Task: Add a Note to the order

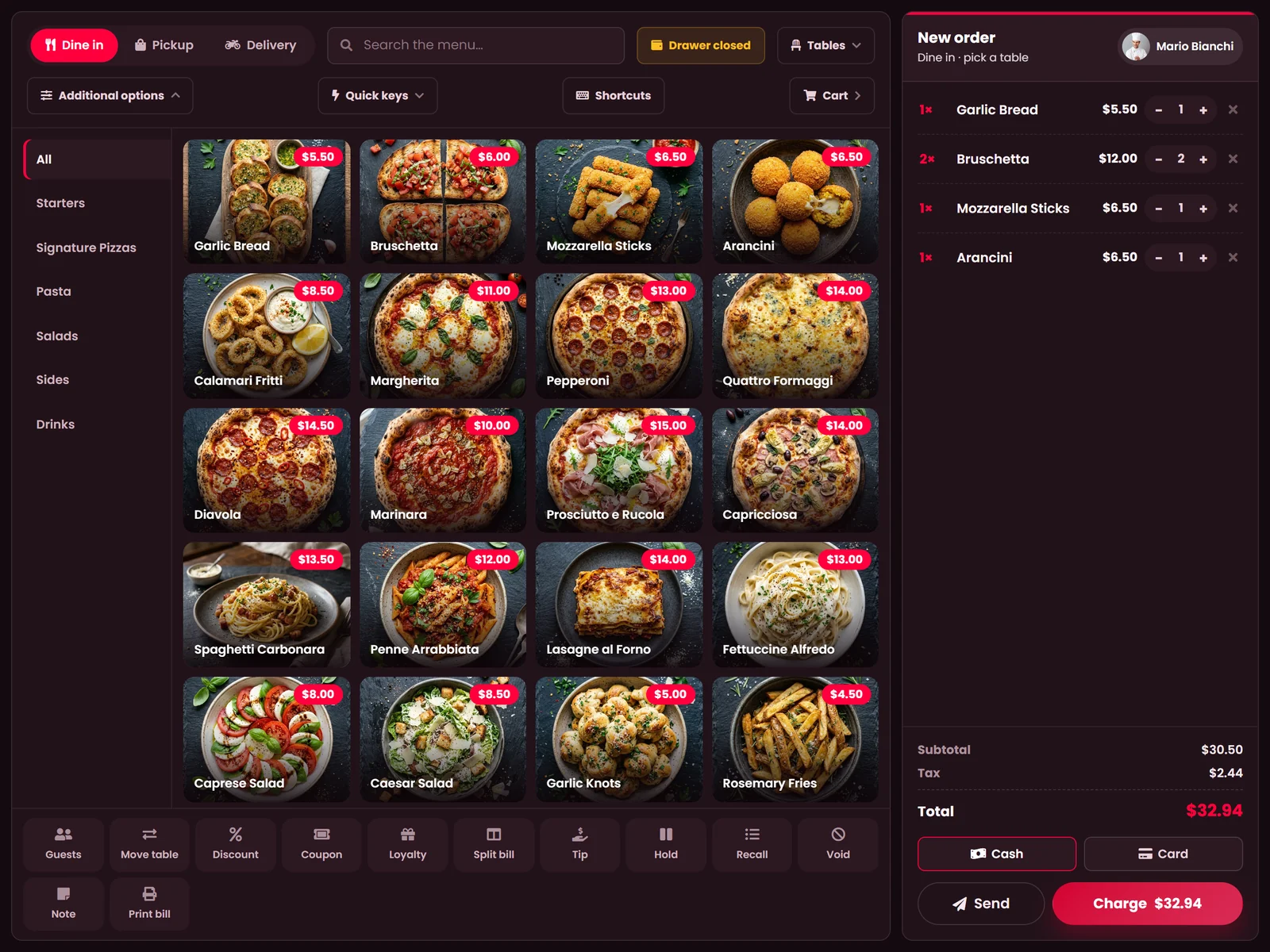Action: (x=63, y=904)
